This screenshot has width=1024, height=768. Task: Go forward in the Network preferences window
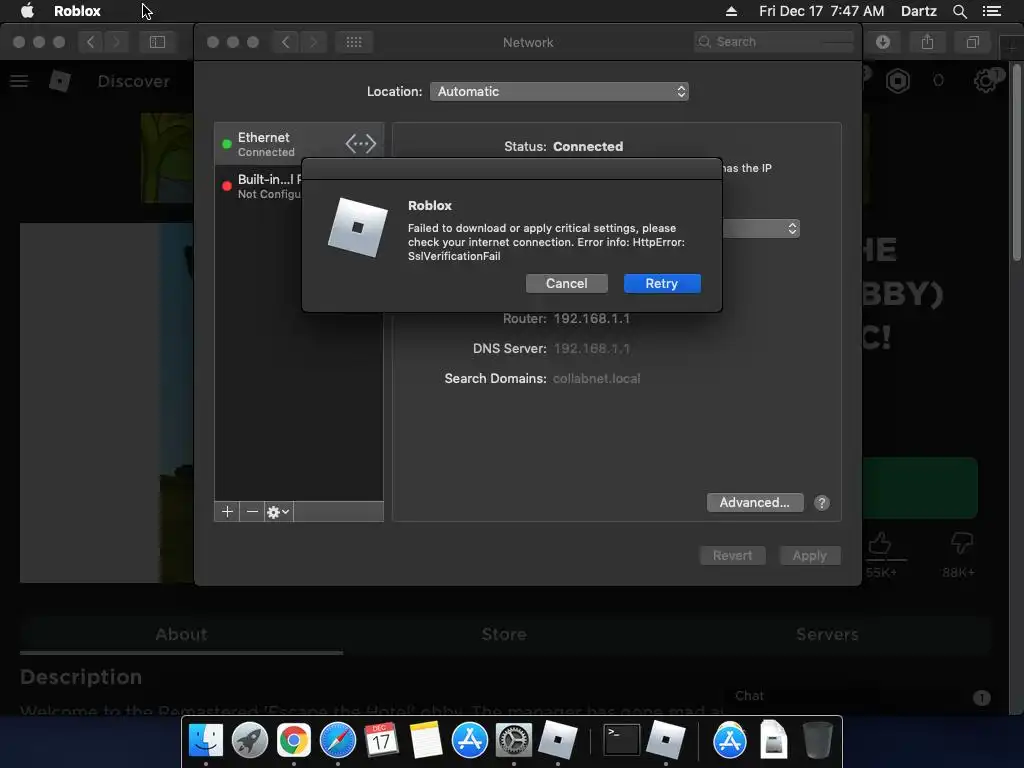(x=313, y=42)
